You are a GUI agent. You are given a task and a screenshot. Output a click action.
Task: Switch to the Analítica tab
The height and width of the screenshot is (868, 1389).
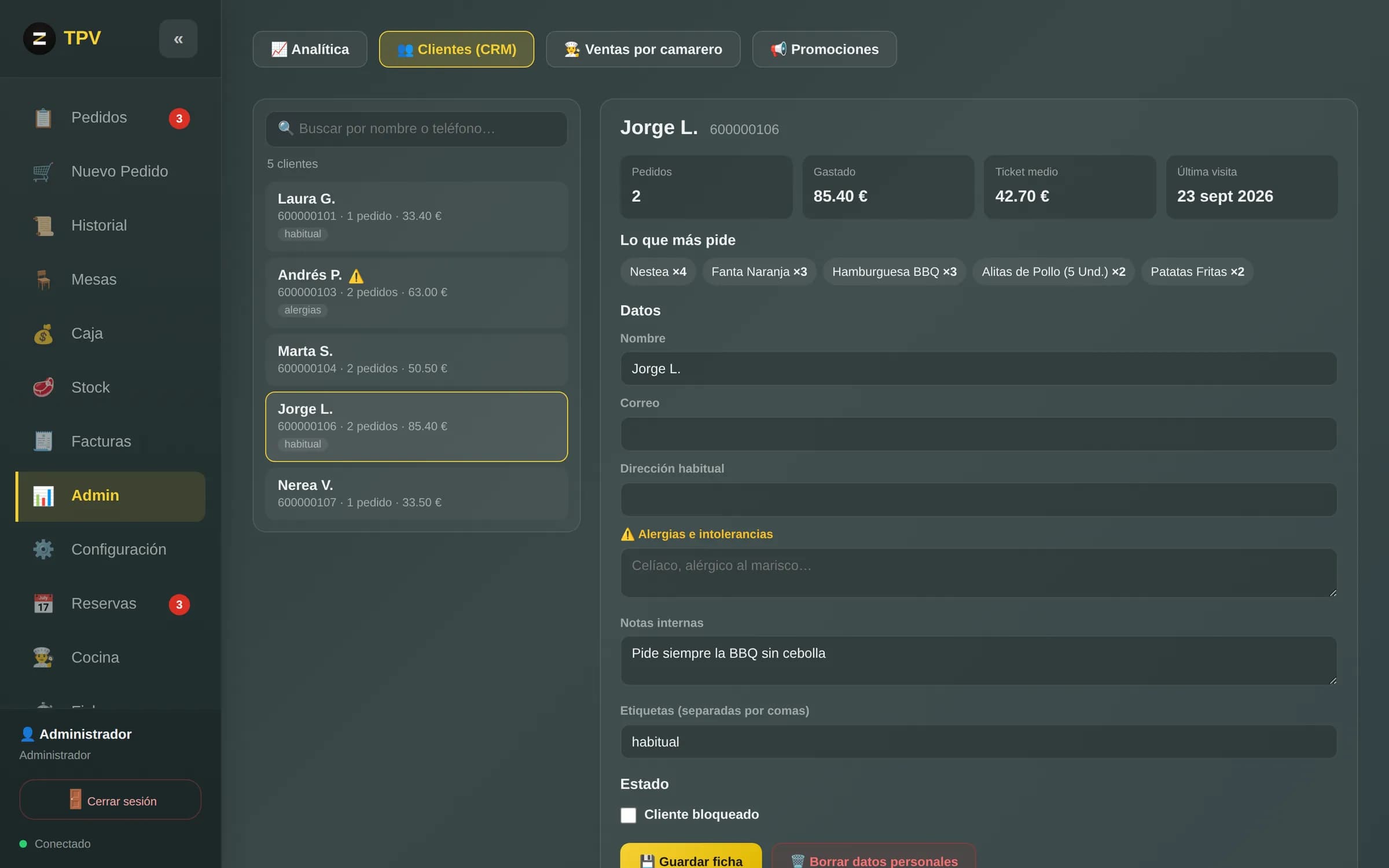click(x=310, y=49)
